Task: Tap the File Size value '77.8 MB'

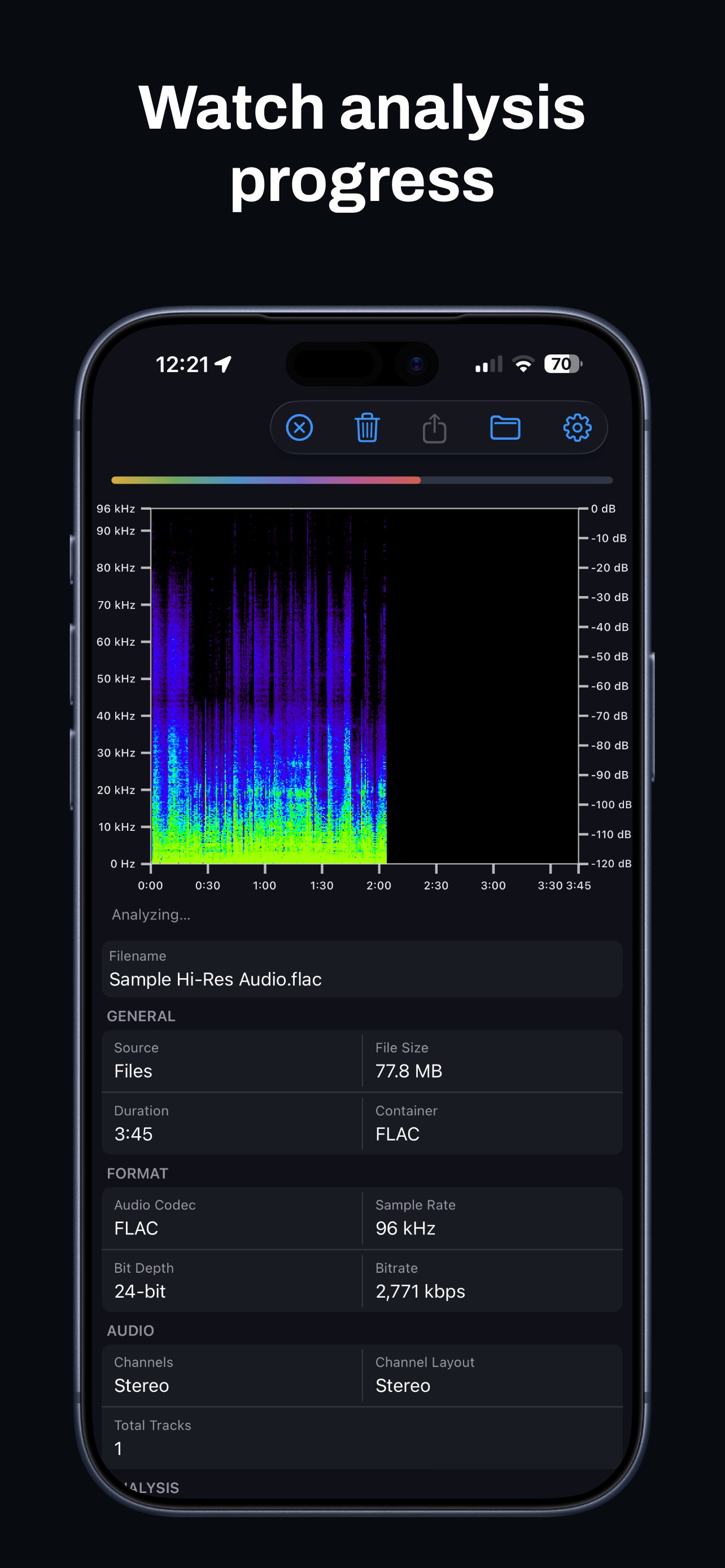Action: pyautogui.click(x=409, y=1071)
